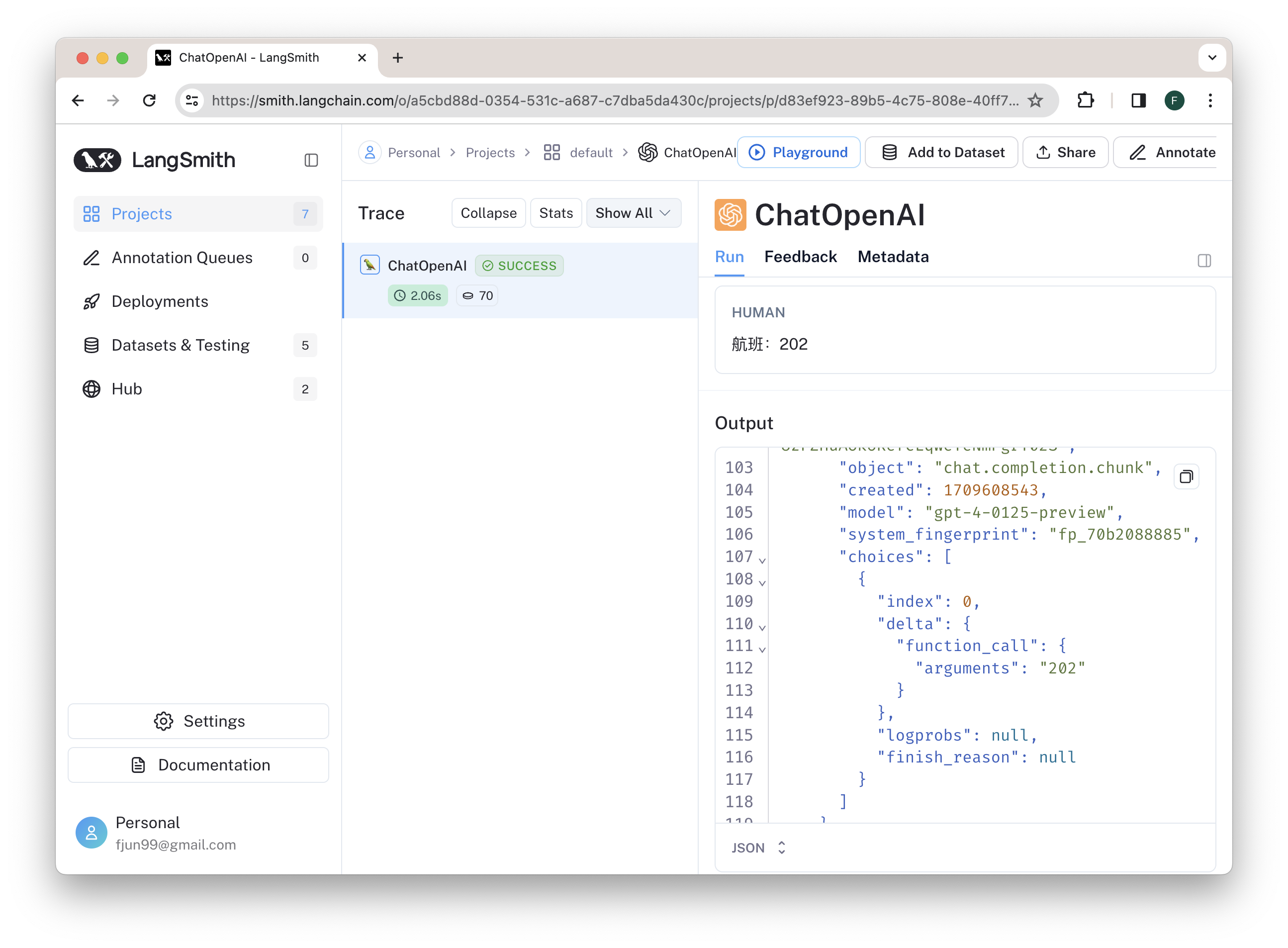Collapse the trace tree
Viewport: 1288px width, 948px height.
coord(488,213)
